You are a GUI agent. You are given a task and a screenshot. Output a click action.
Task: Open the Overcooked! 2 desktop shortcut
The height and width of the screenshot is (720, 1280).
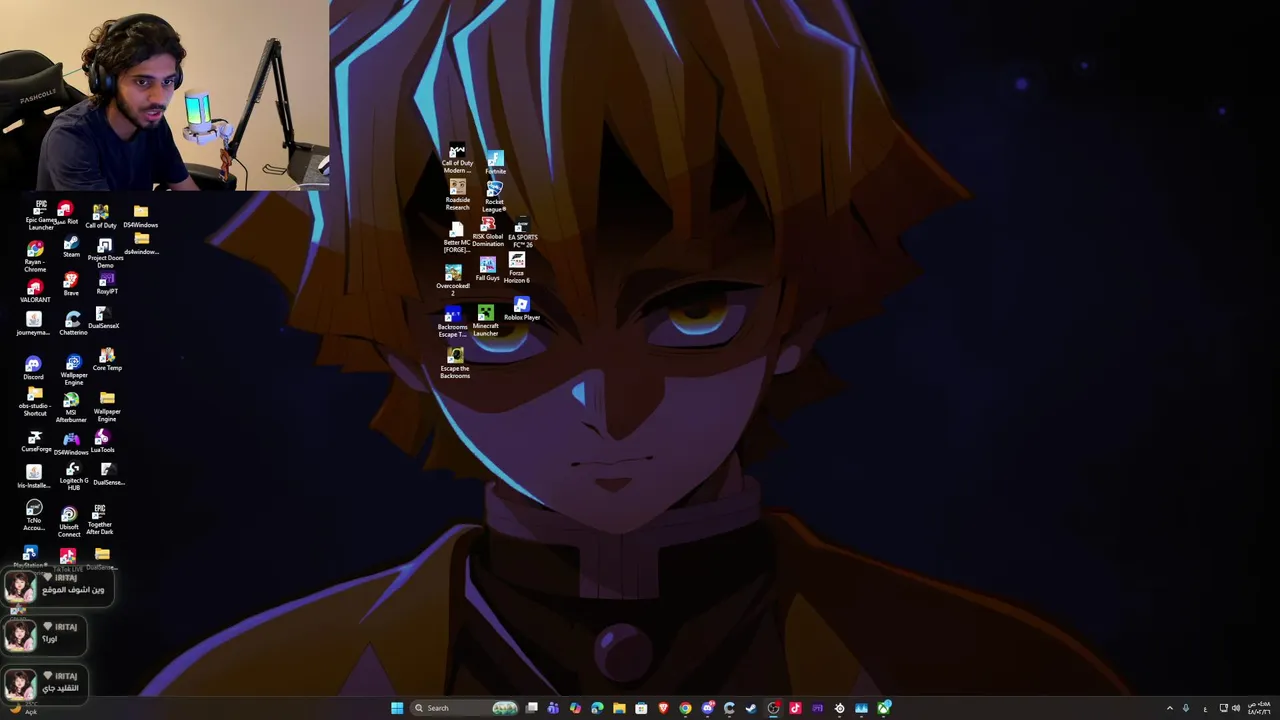point(453,280)
